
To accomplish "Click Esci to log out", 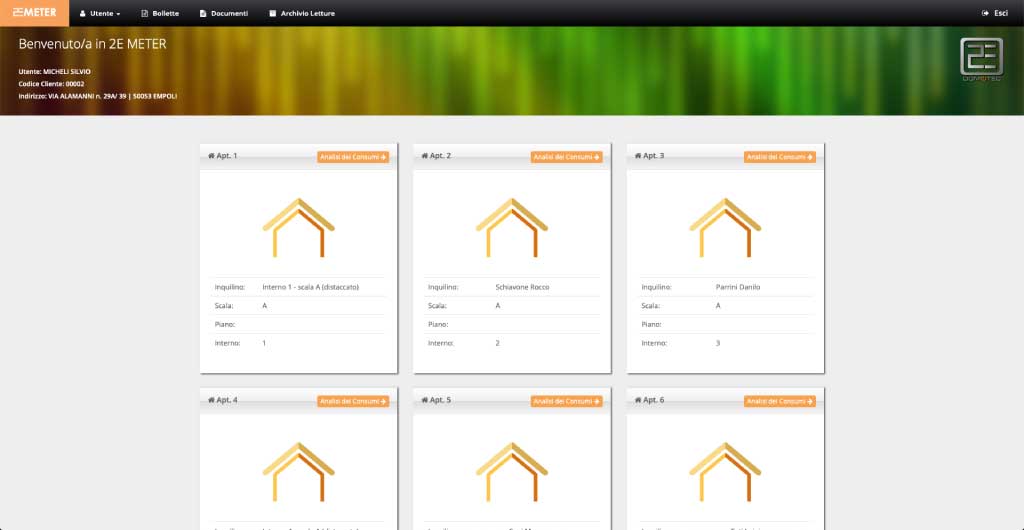I will [995, 13].
